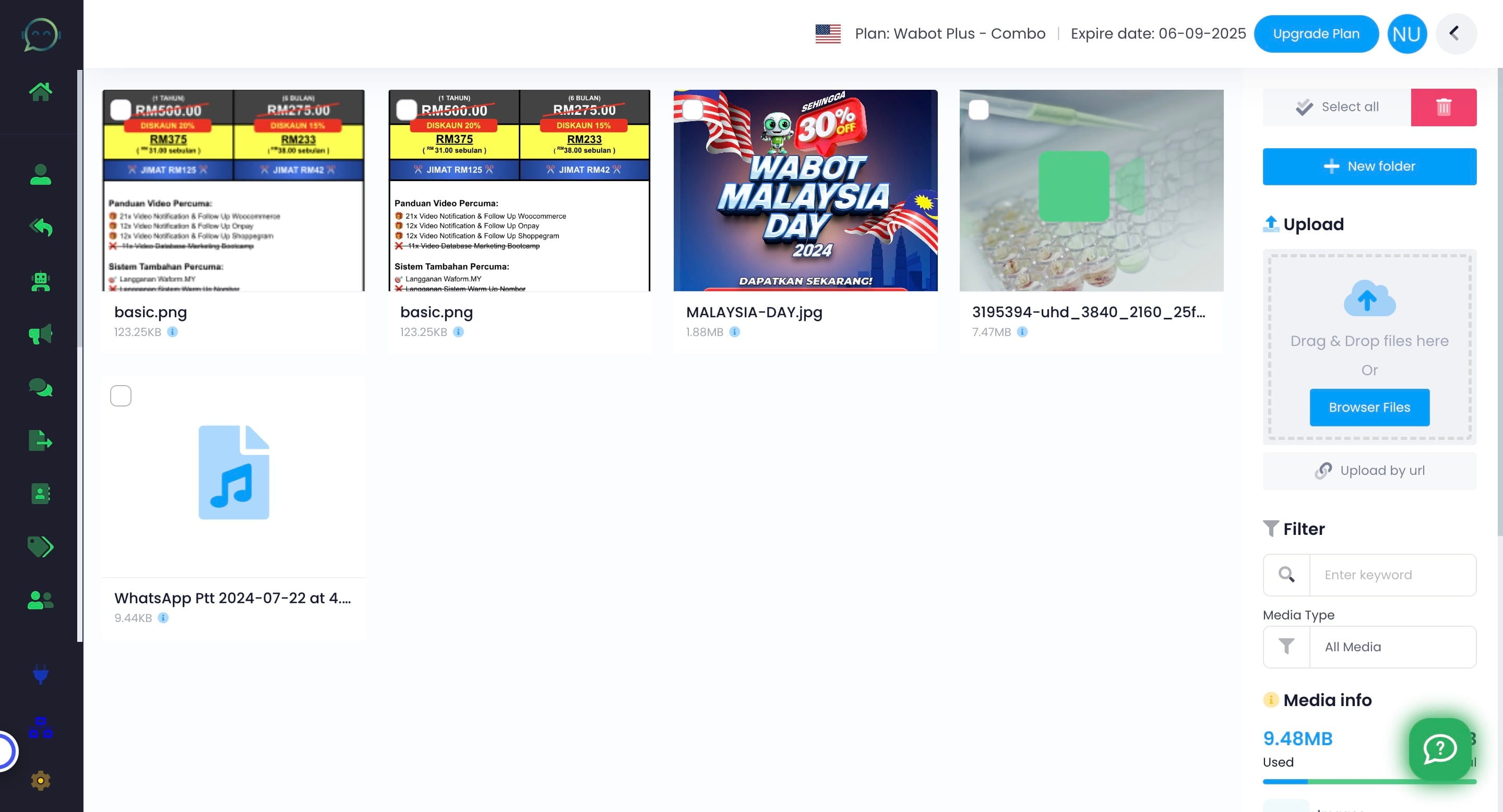Open the plug integrations sidebar icon
The width and height of the screenshot is (1503, 812).
coord(40,674)
